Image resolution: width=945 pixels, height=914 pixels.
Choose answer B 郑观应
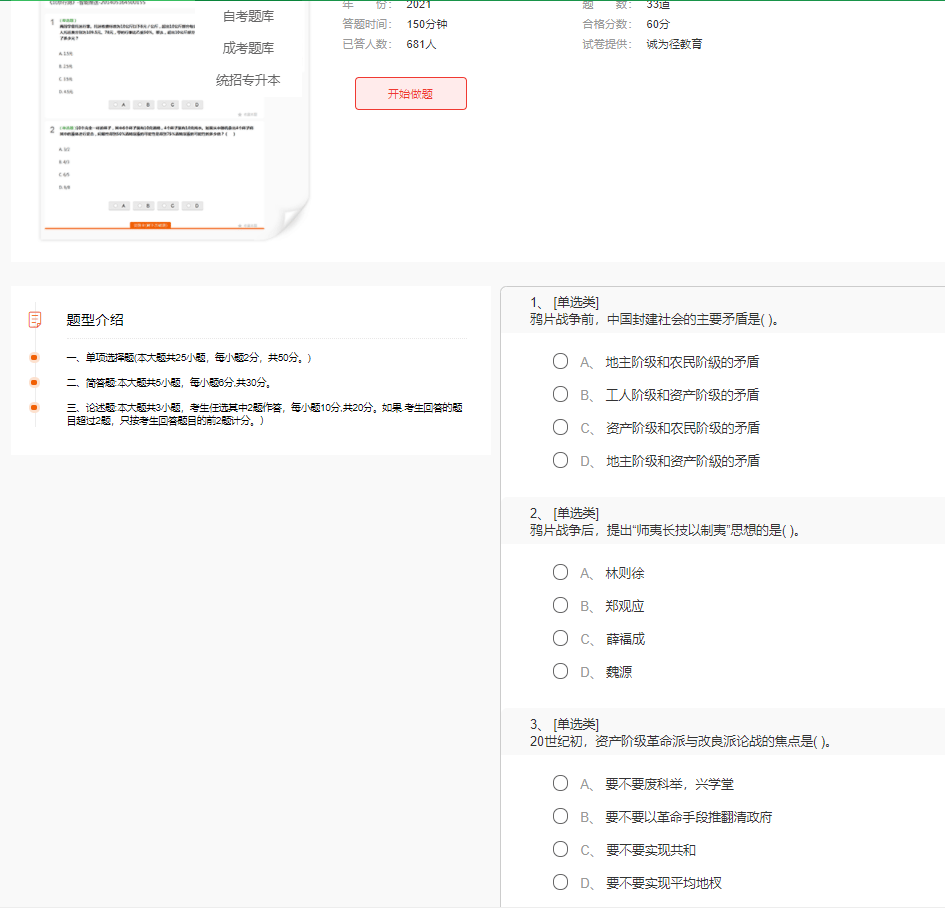pyautogui.click(x=560, y=606)
